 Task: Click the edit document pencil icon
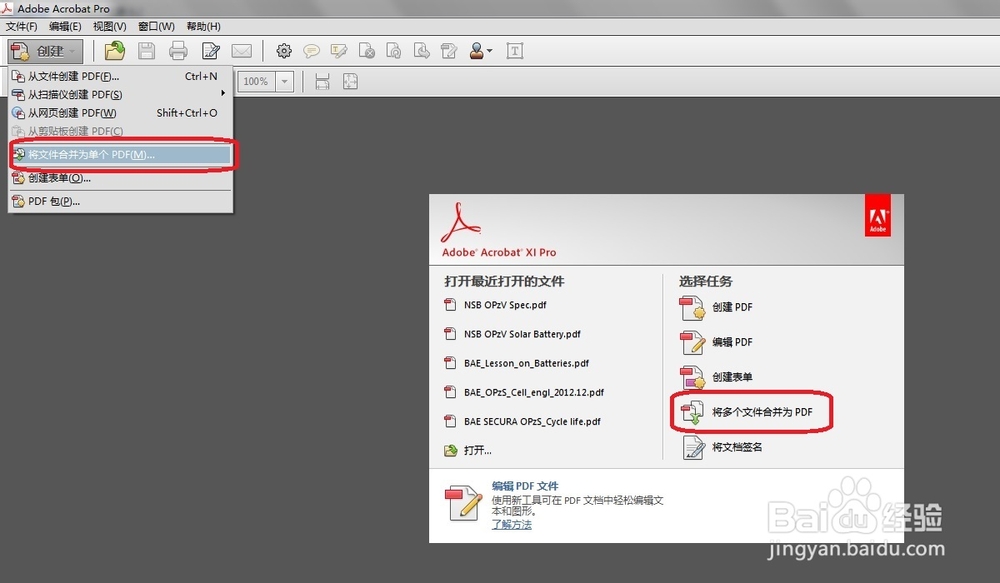tap(210, 51)
